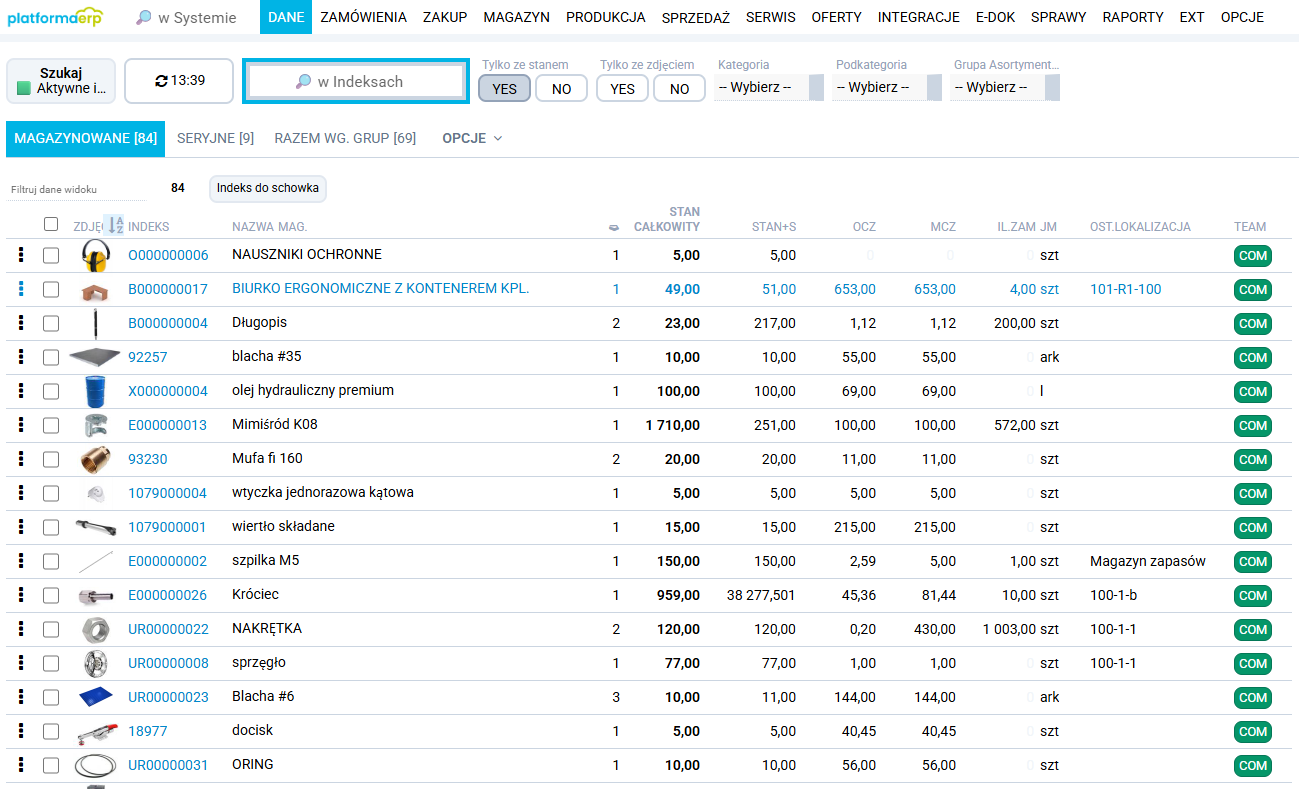This screenshot has width=1299, height=789.
Task: Refresh data using the circular arrows icon beside 13:39
Action: (x=161, y=80)
